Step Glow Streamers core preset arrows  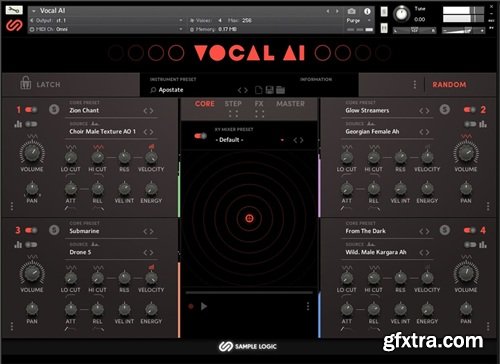coord(424,111)
